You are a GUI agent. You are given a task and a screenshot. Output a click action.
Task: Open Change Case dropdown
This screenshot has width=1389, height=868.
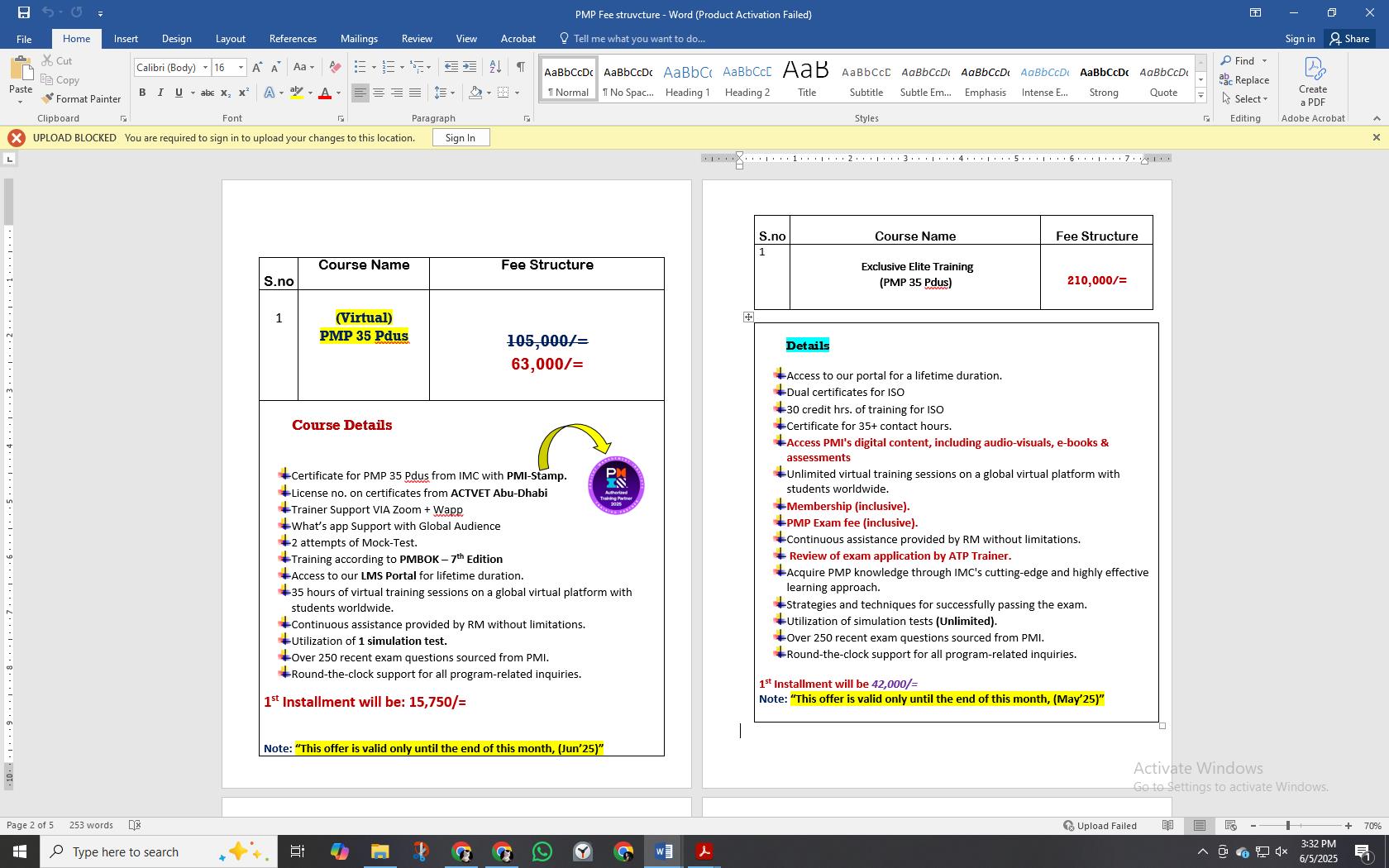coord(303,67)
